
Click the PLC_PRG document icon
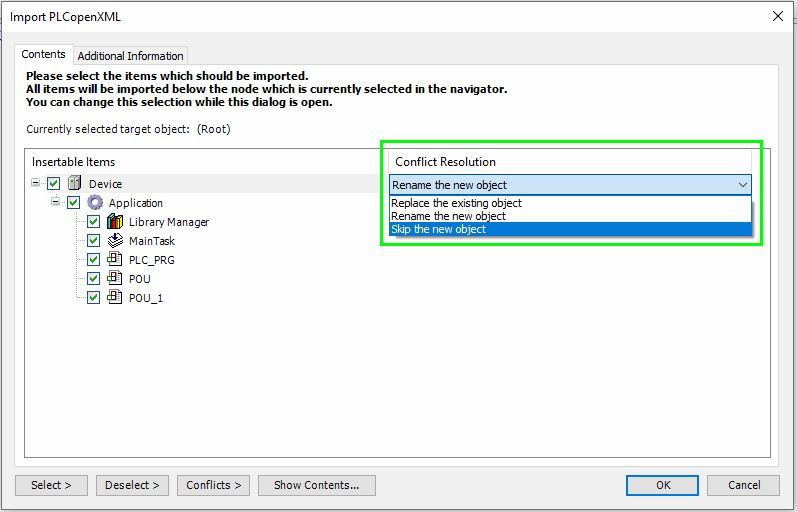tap(115, 259)
